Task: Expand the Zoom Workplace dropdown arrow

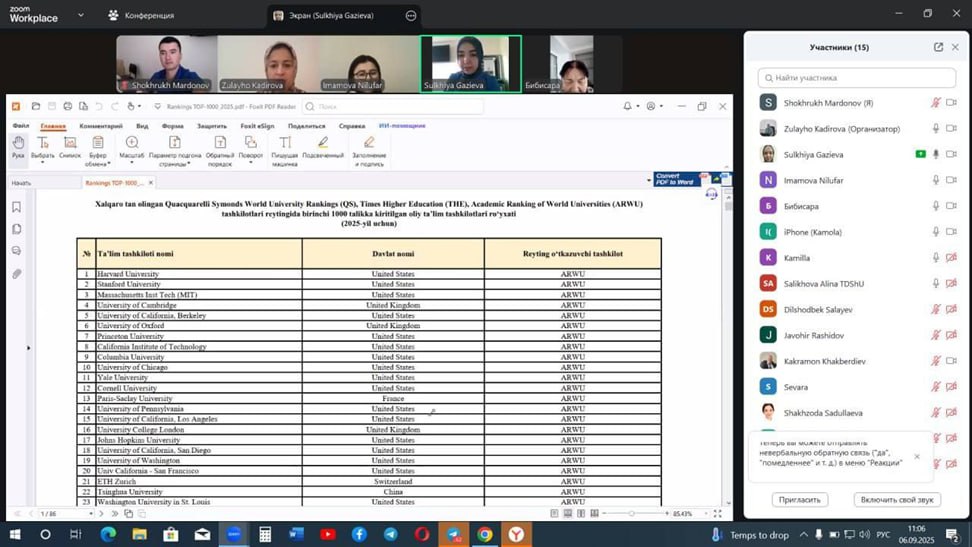Action: click(x=81, y=15)
